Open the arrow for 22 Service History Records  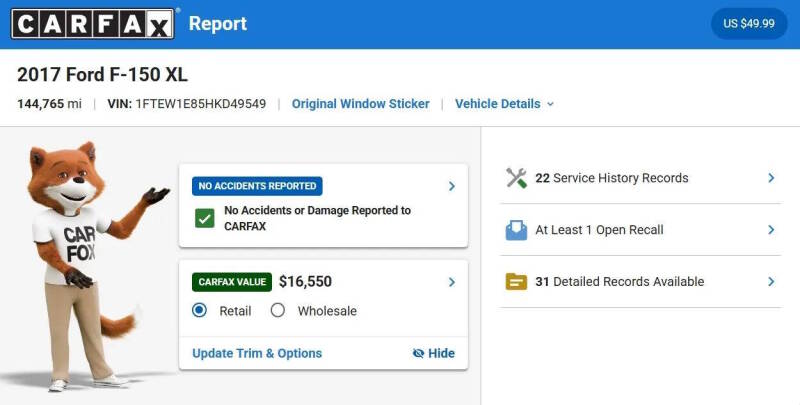click(771, 178)
